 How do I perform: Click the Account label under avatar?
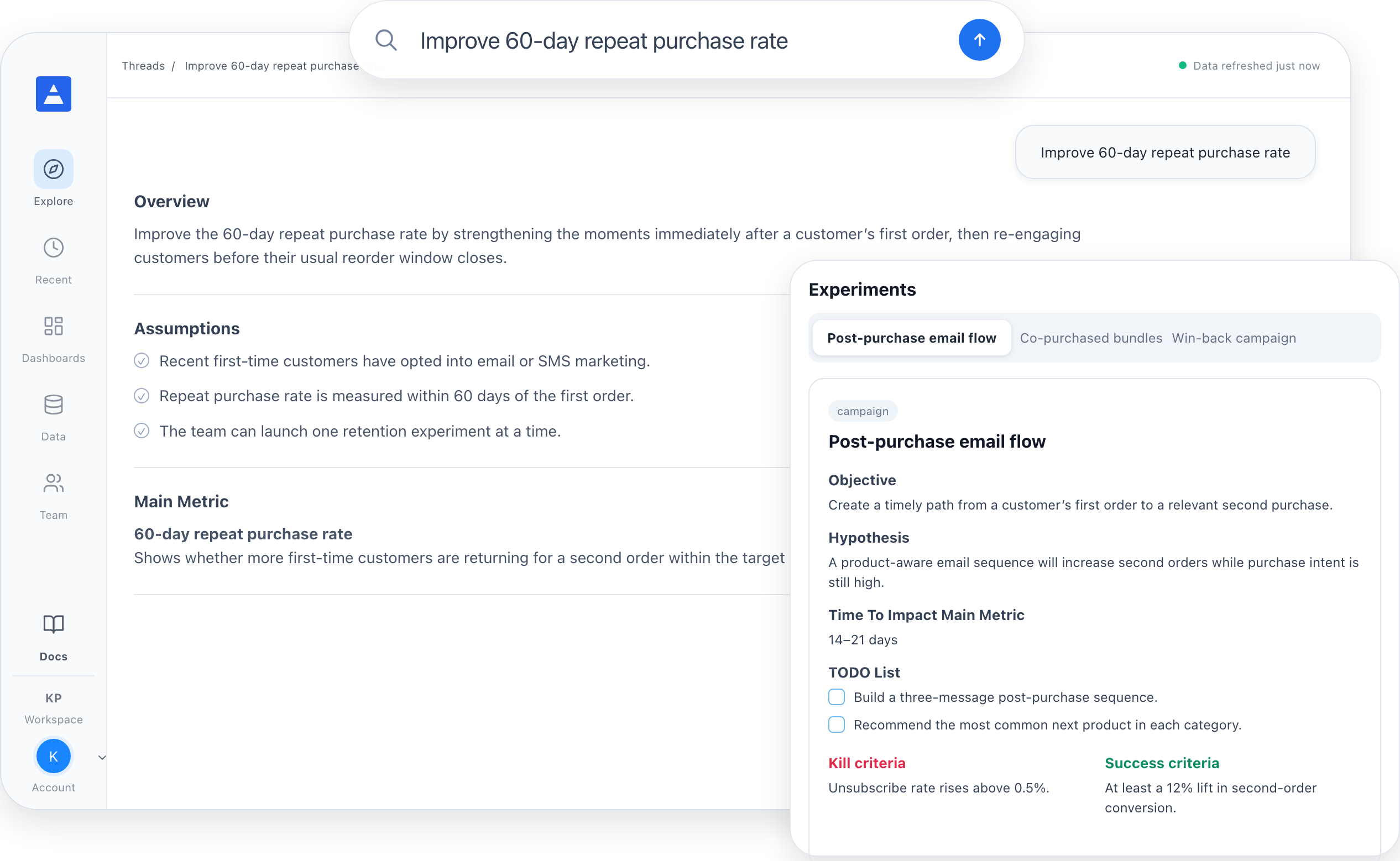pyautogui.click(x=54, y=788)
